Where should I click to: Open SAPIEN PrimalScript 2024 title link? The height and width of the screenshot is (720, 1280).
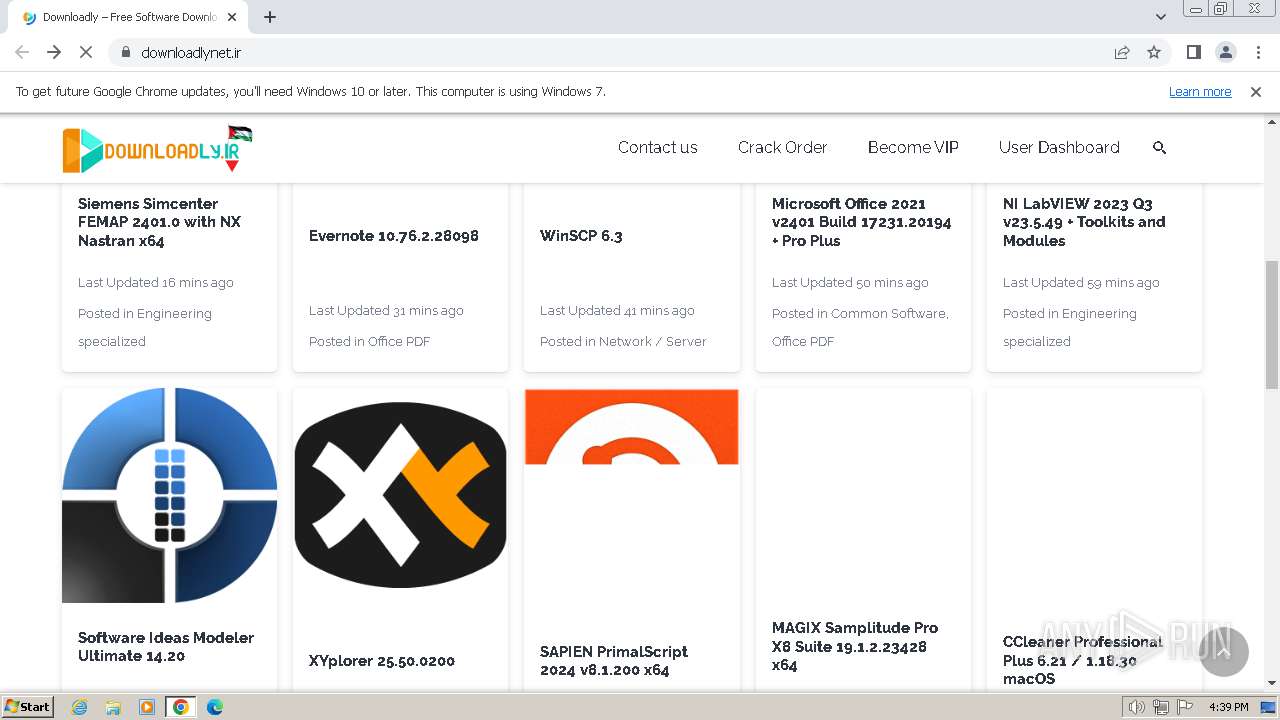tap(614, 661)
